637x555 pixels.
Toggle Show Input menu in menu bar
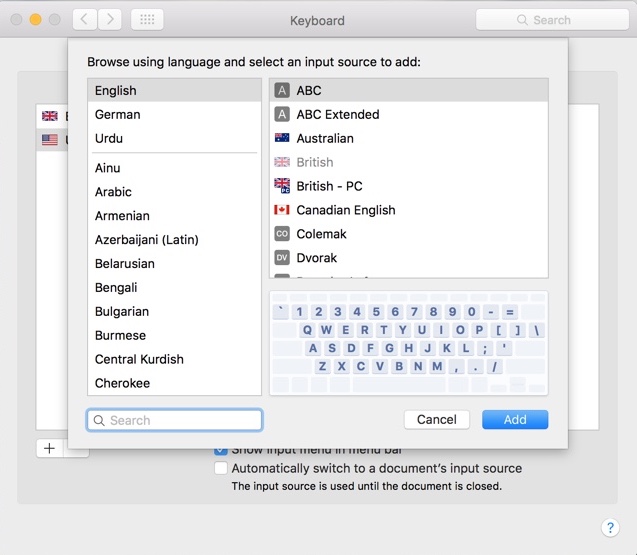tap(221, 451)
